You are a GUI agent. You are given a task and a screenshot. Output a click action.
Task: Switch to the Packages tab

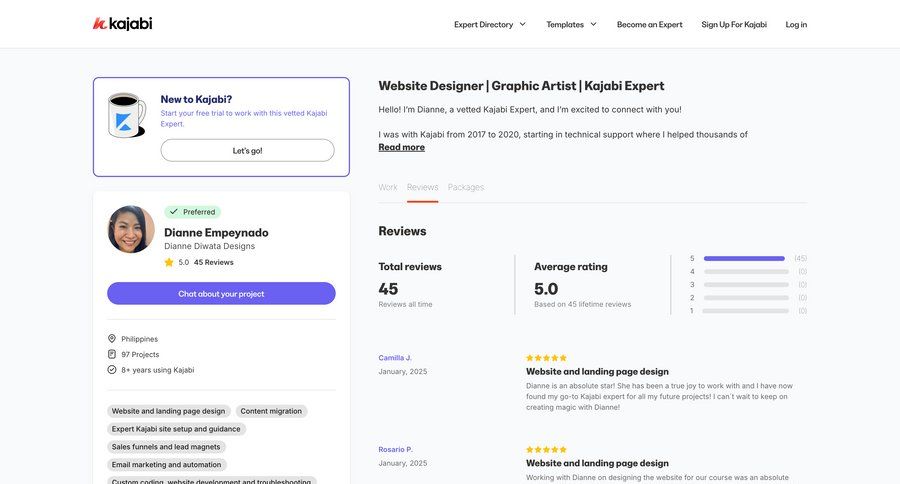point(466,187)
